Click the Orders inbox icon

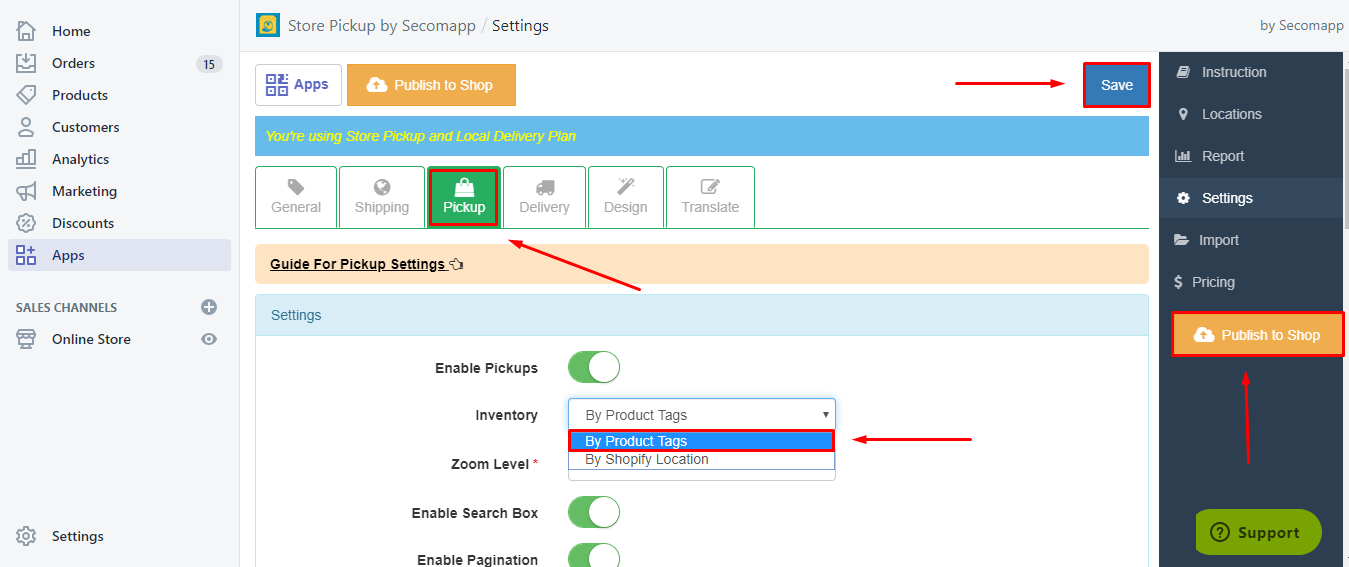click(x=26, y=63)
